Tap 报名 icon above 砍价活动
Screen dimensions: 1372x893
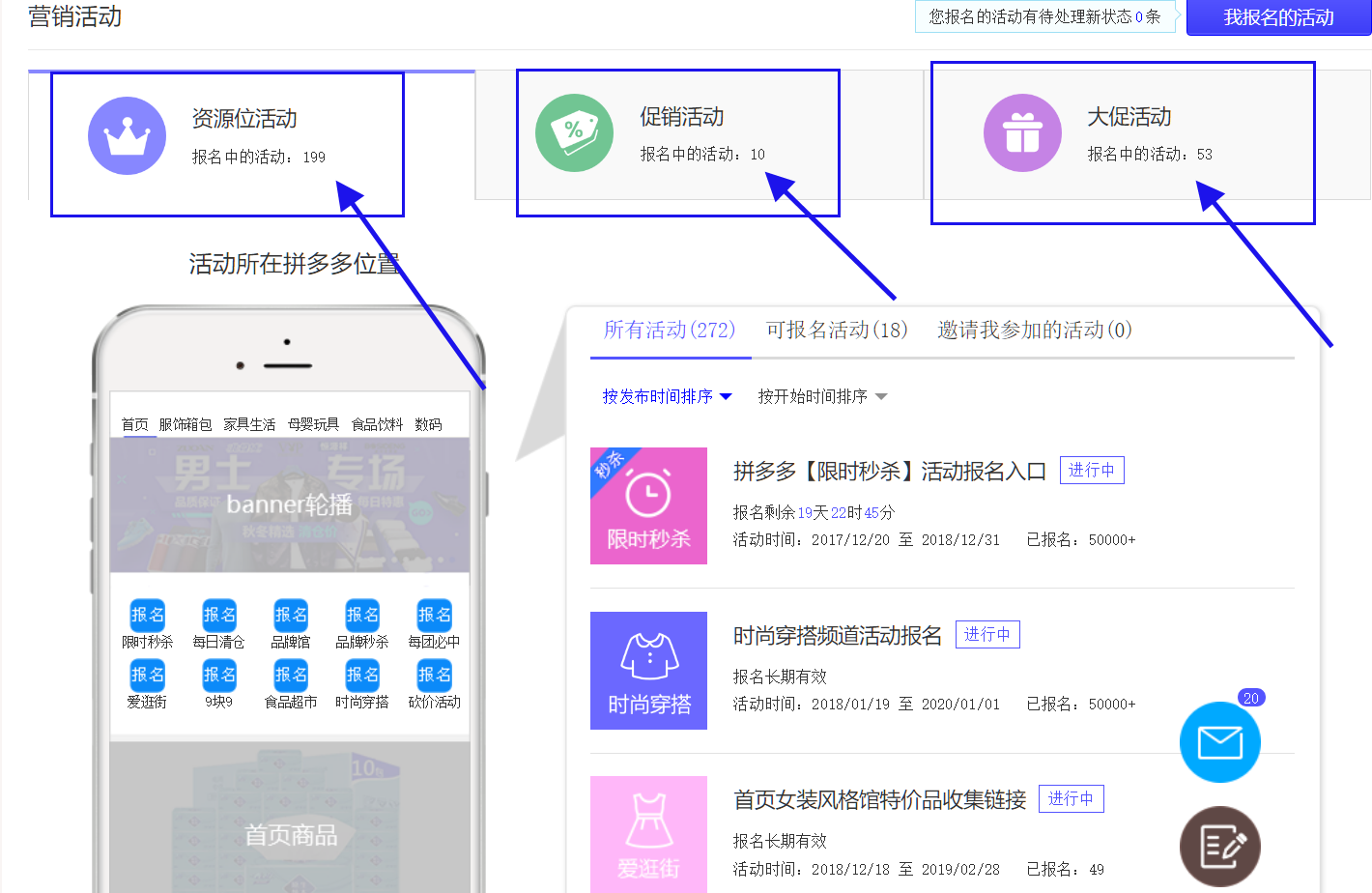(435, 676)
